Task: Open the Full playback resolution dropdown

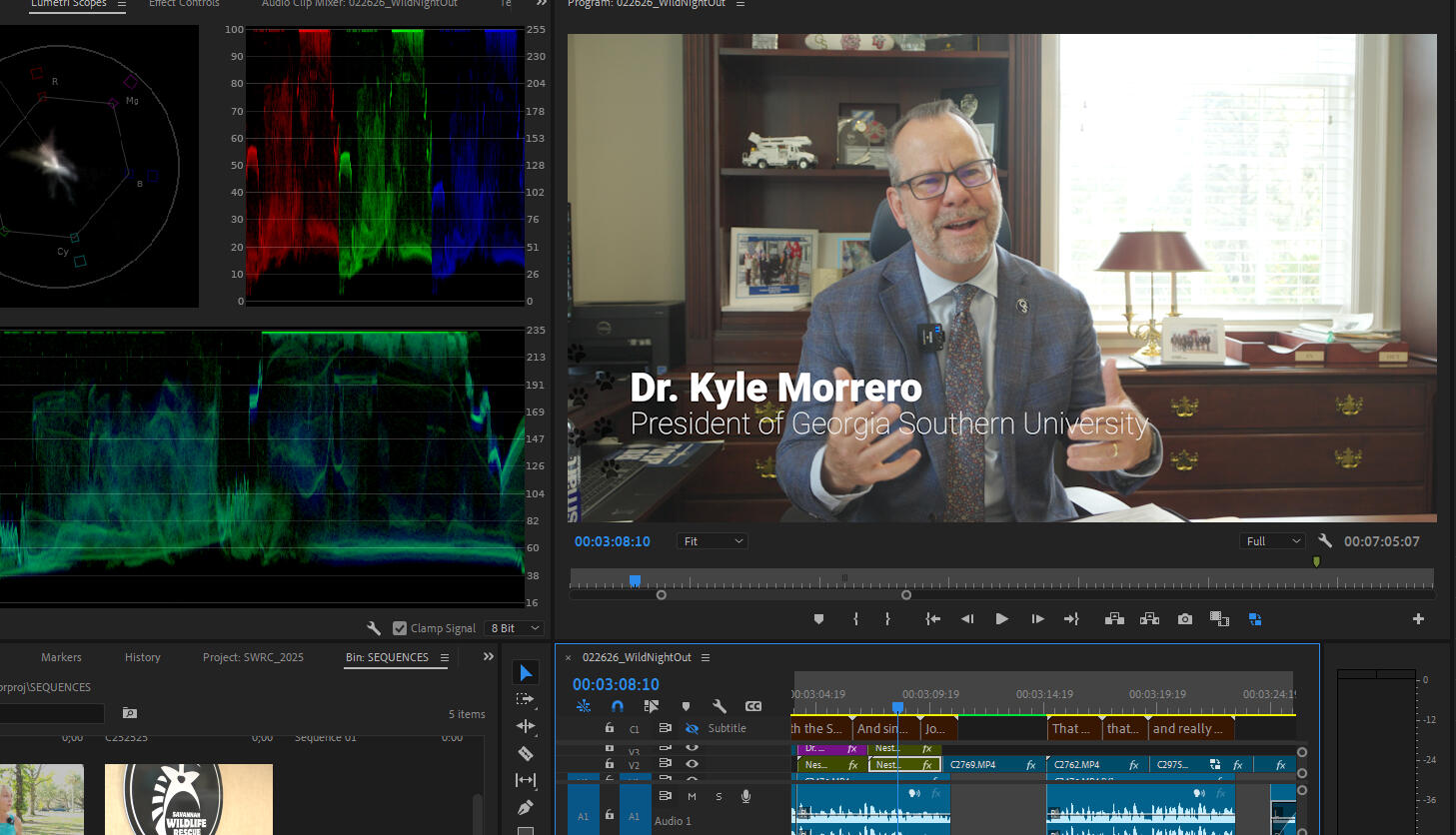Action: [x=1272, y=541]
